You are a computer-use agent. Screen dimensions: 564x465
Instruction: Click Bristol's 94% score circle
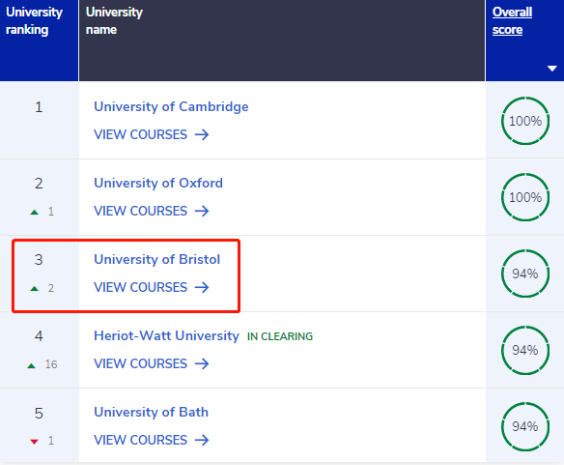[525, 274]
